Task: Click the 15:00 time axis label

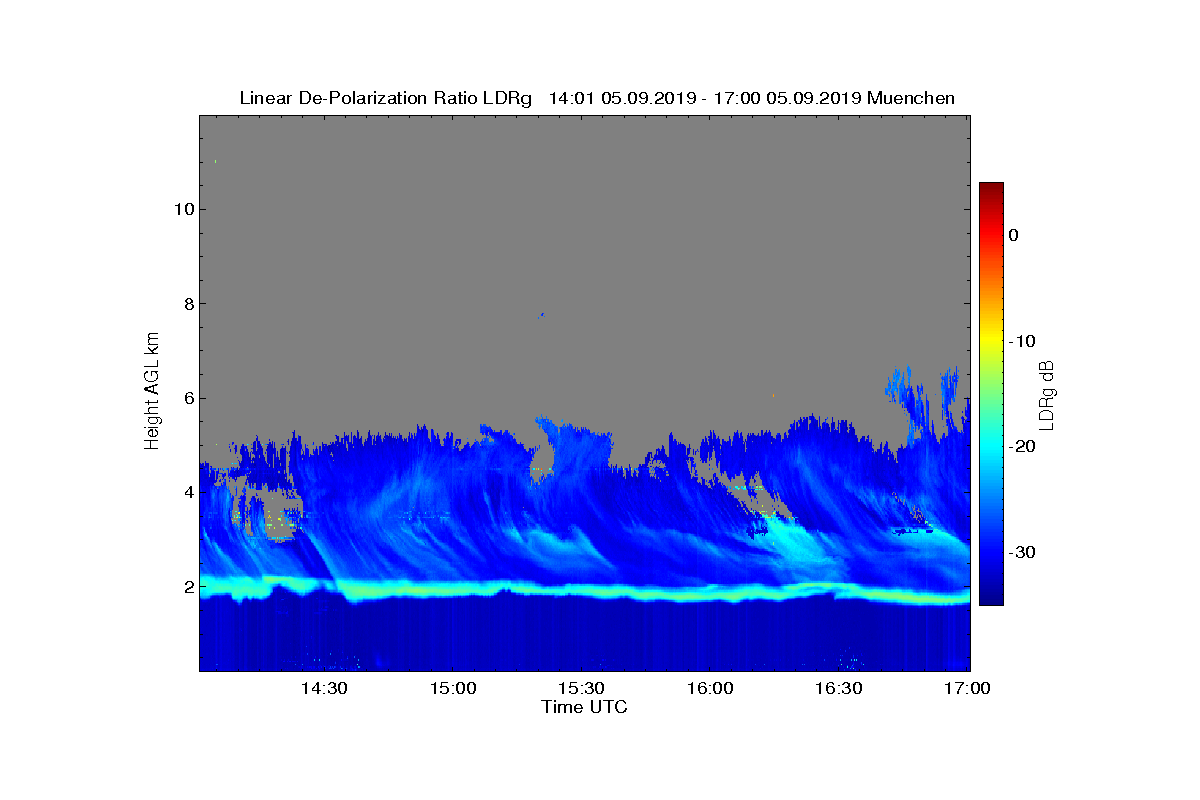Action: click(453, 689)
